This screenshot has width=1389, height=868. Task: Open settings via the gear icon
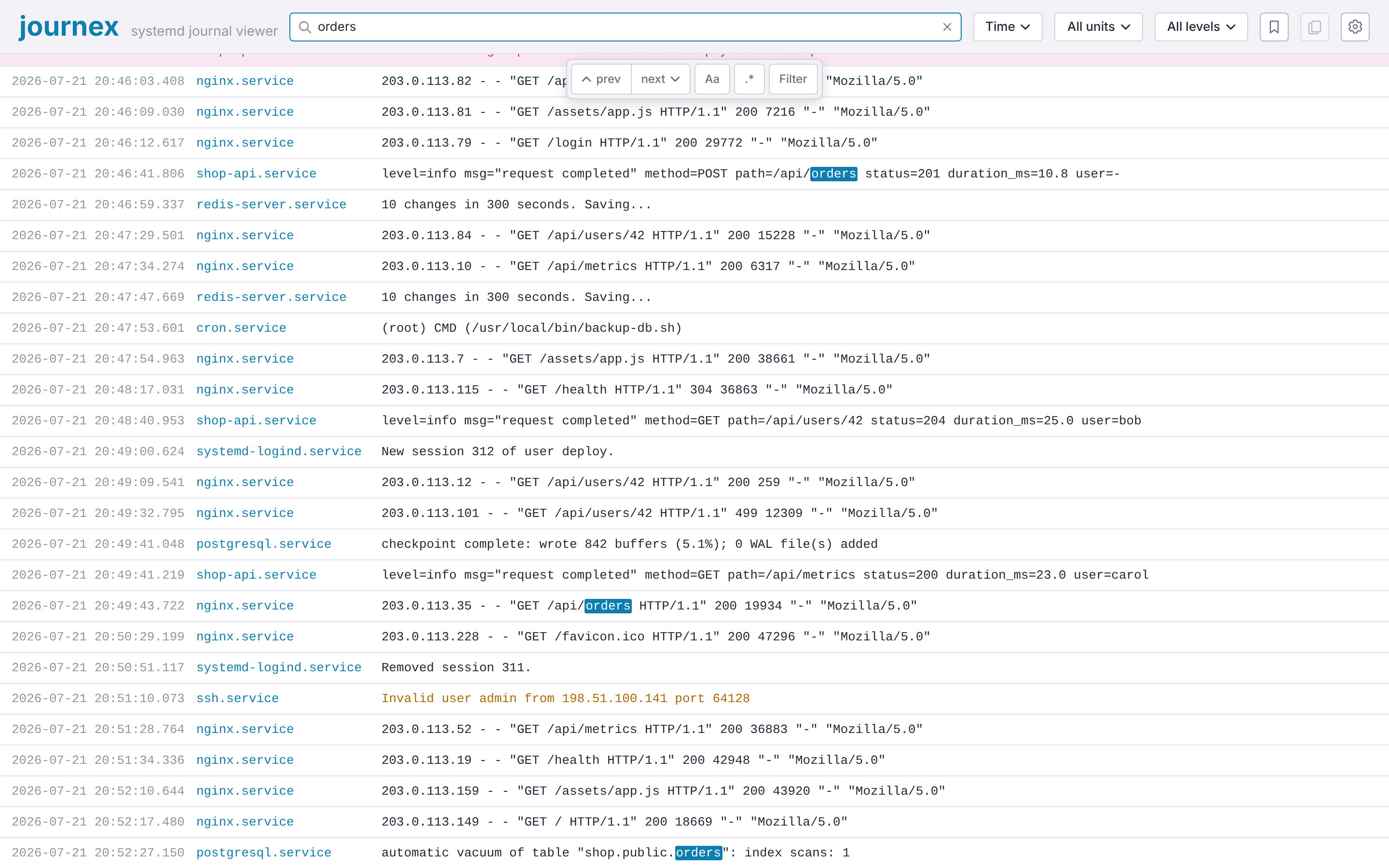click(1355, 27)
